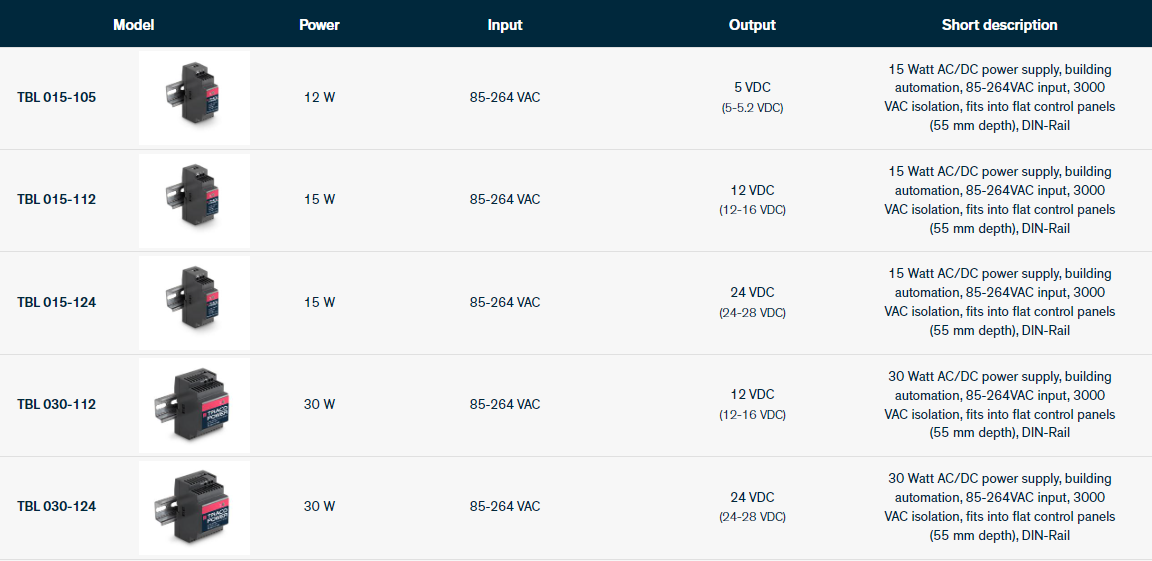Sort by the Model column header

pyautogui.click(x=134, y=25)
